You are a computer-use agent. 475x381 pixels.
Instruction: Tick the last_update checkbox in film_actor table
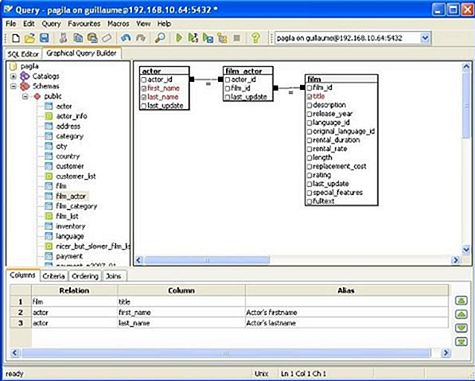227,97
